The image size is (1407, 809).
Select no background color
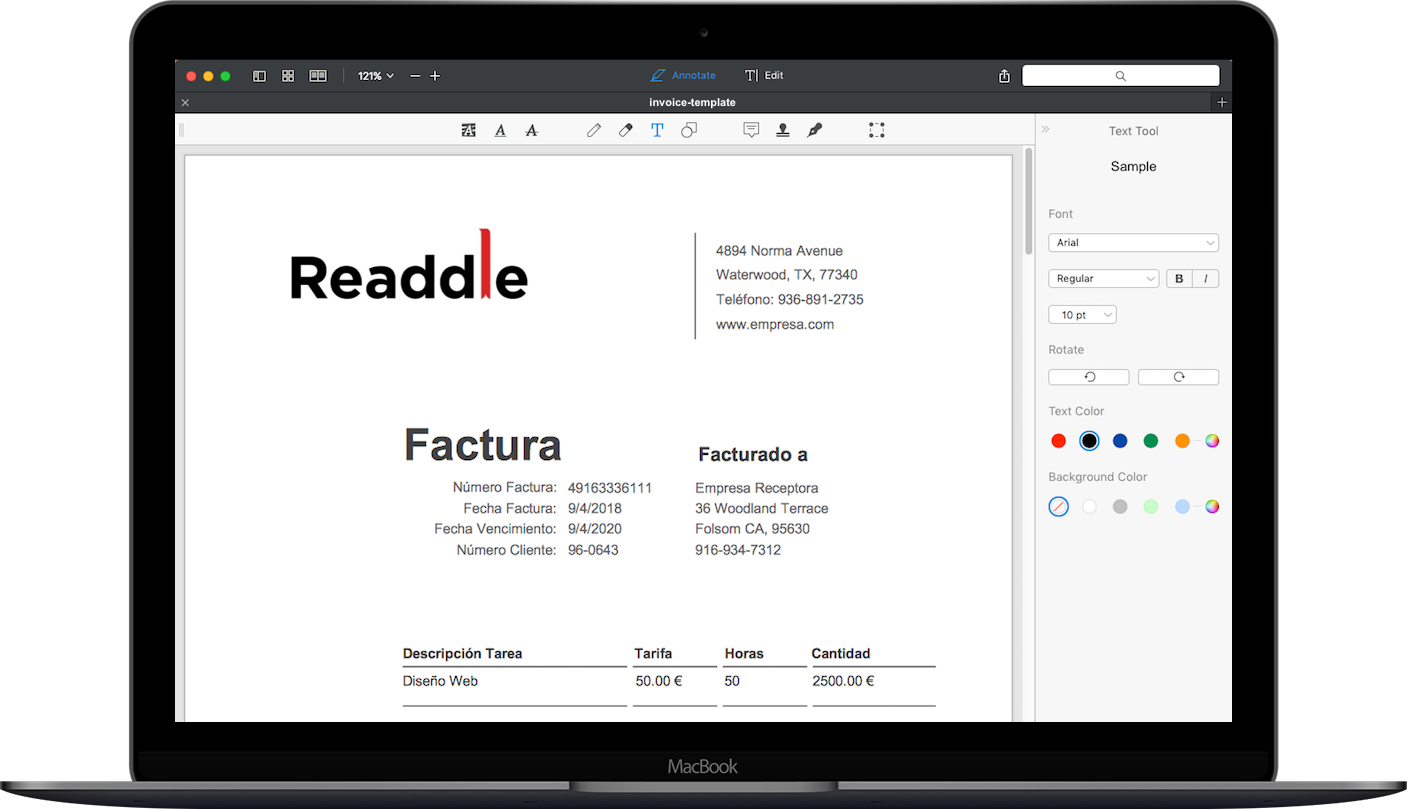(x=1059, y=507)
